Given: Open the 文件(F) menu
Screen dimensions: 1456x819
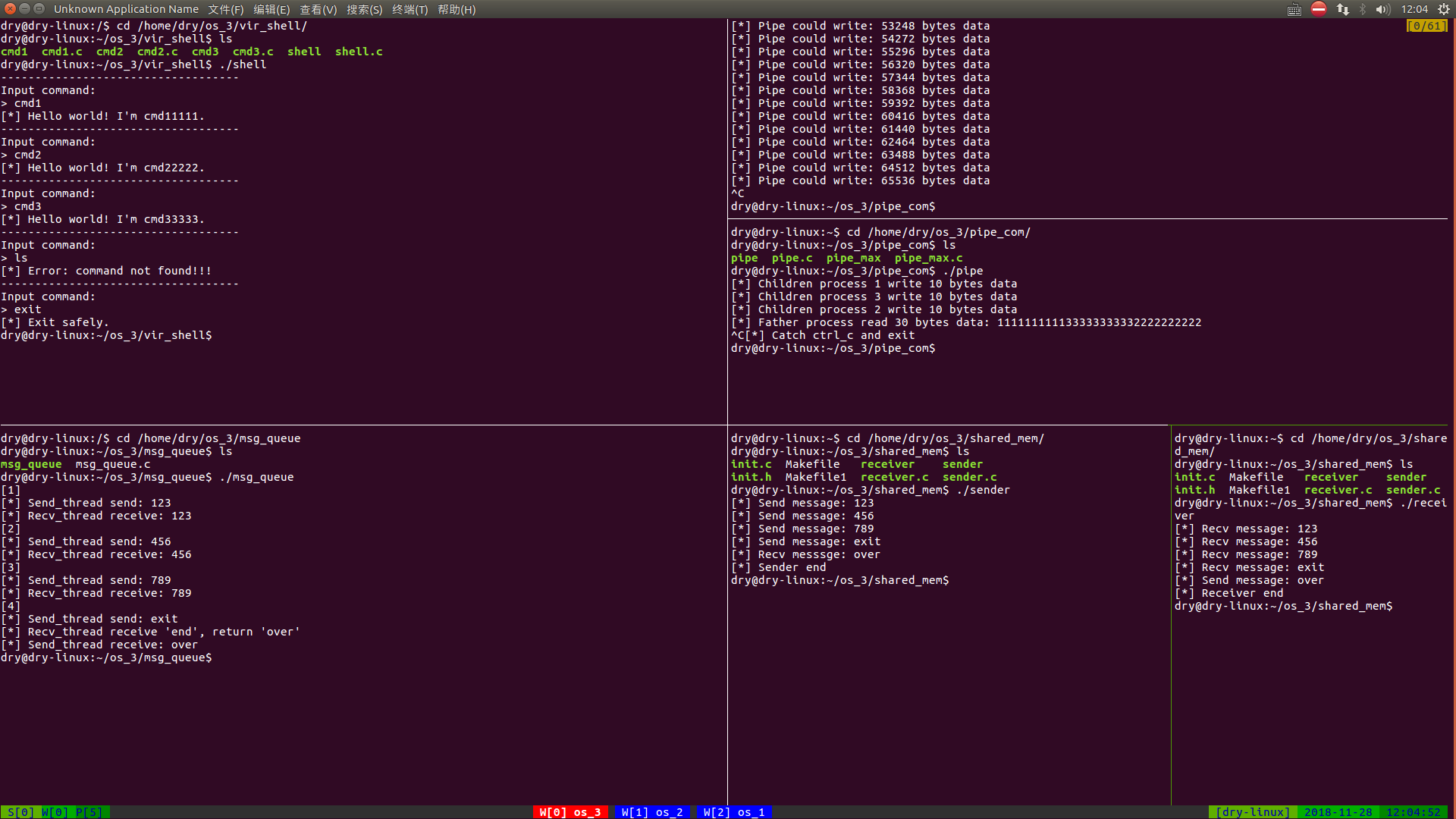Looking at the screenshot, I should [x=225, y=9].
